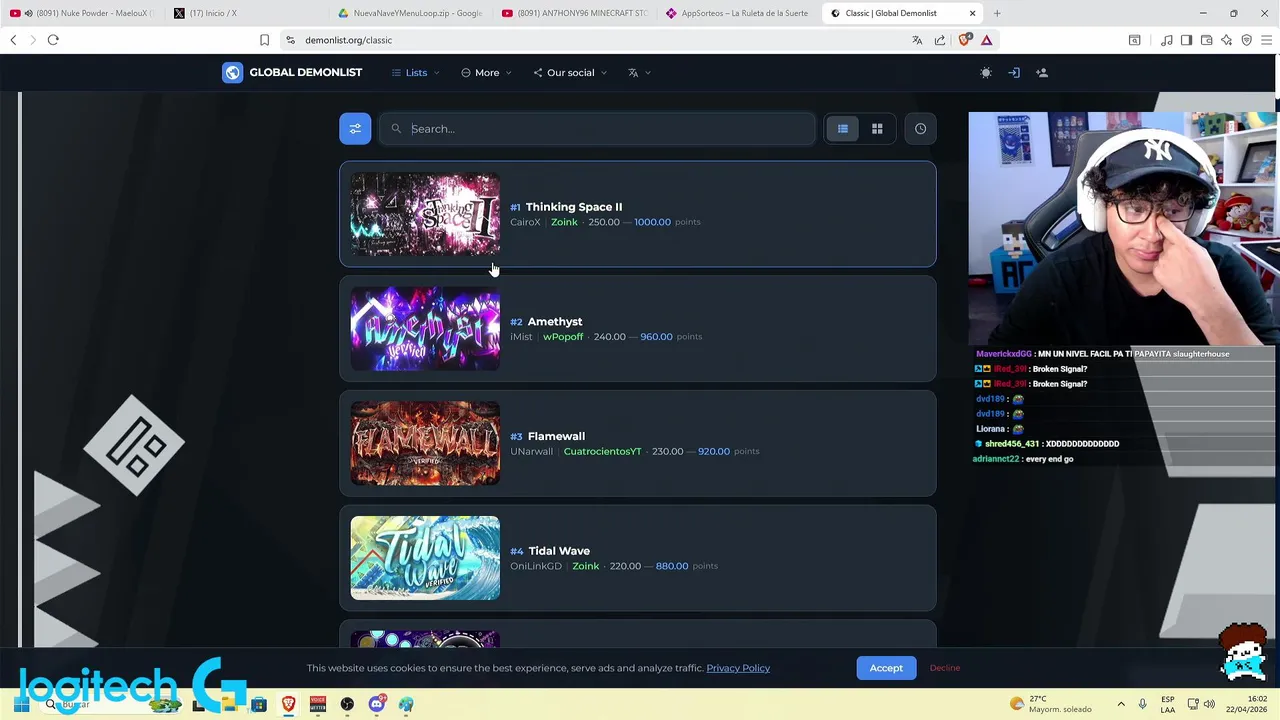Reload the current page
The height and width of the screenshot is (720, 1280).
53,40
